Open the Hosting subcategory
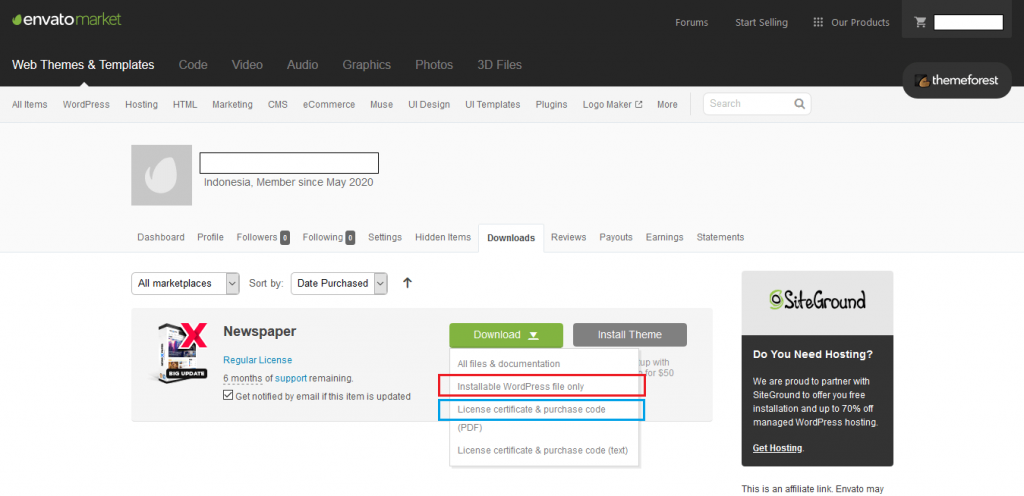The height and width of the screenshot is (496, 1024). (142, 104)
